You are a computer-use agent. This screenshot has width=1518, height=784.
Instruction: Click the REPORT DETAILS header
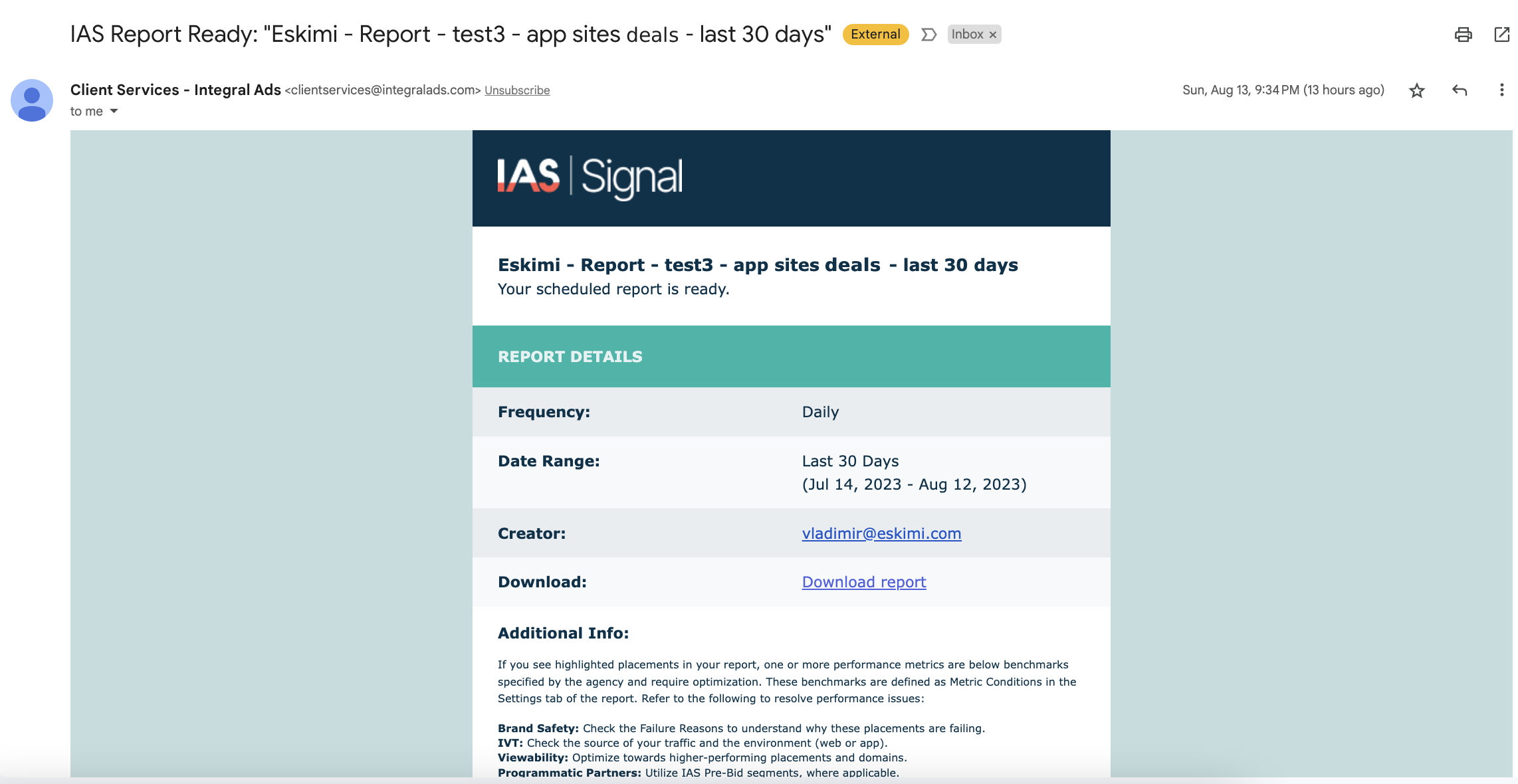click(x=570, y=357)
